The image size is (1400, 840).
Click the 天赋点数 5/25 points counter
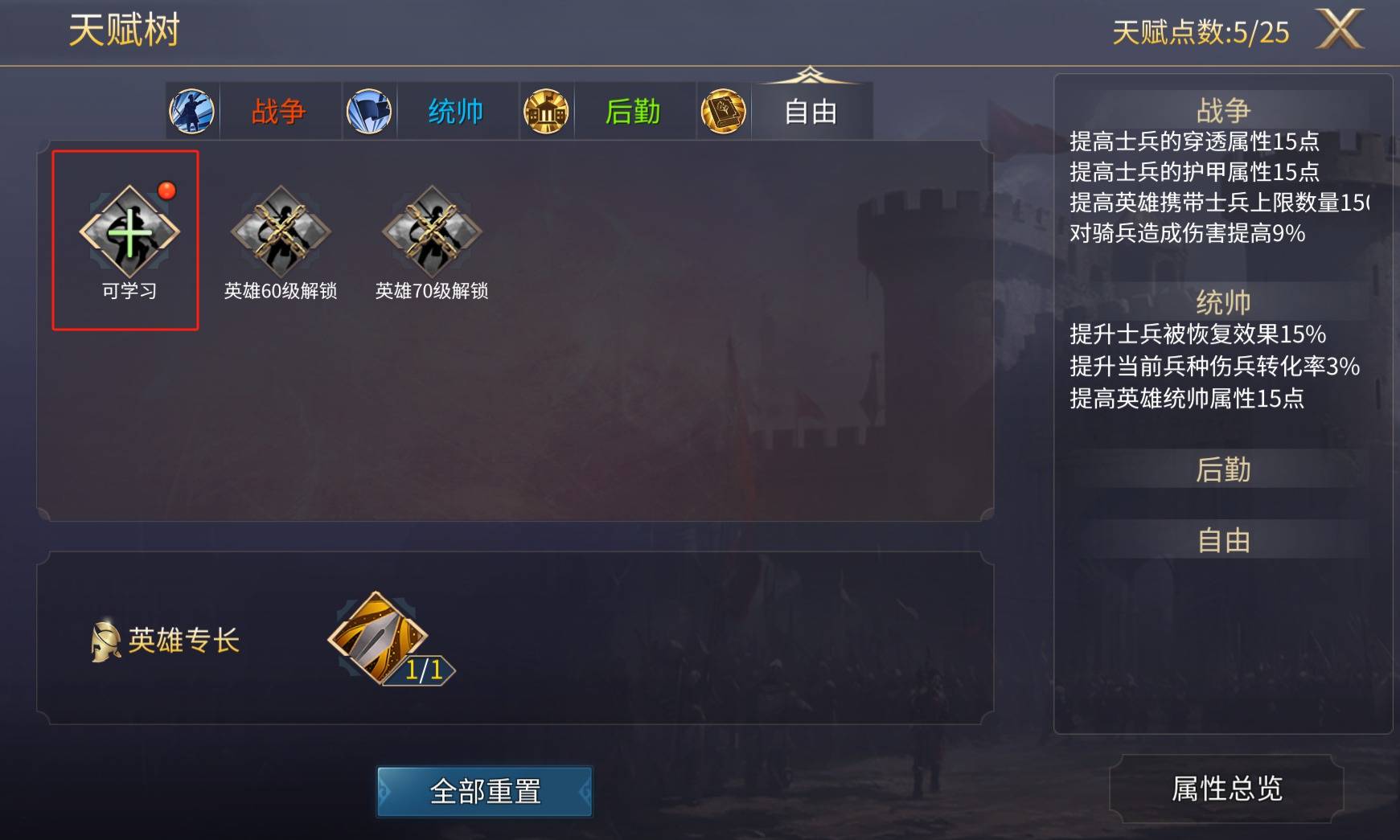pos(1200,32)
